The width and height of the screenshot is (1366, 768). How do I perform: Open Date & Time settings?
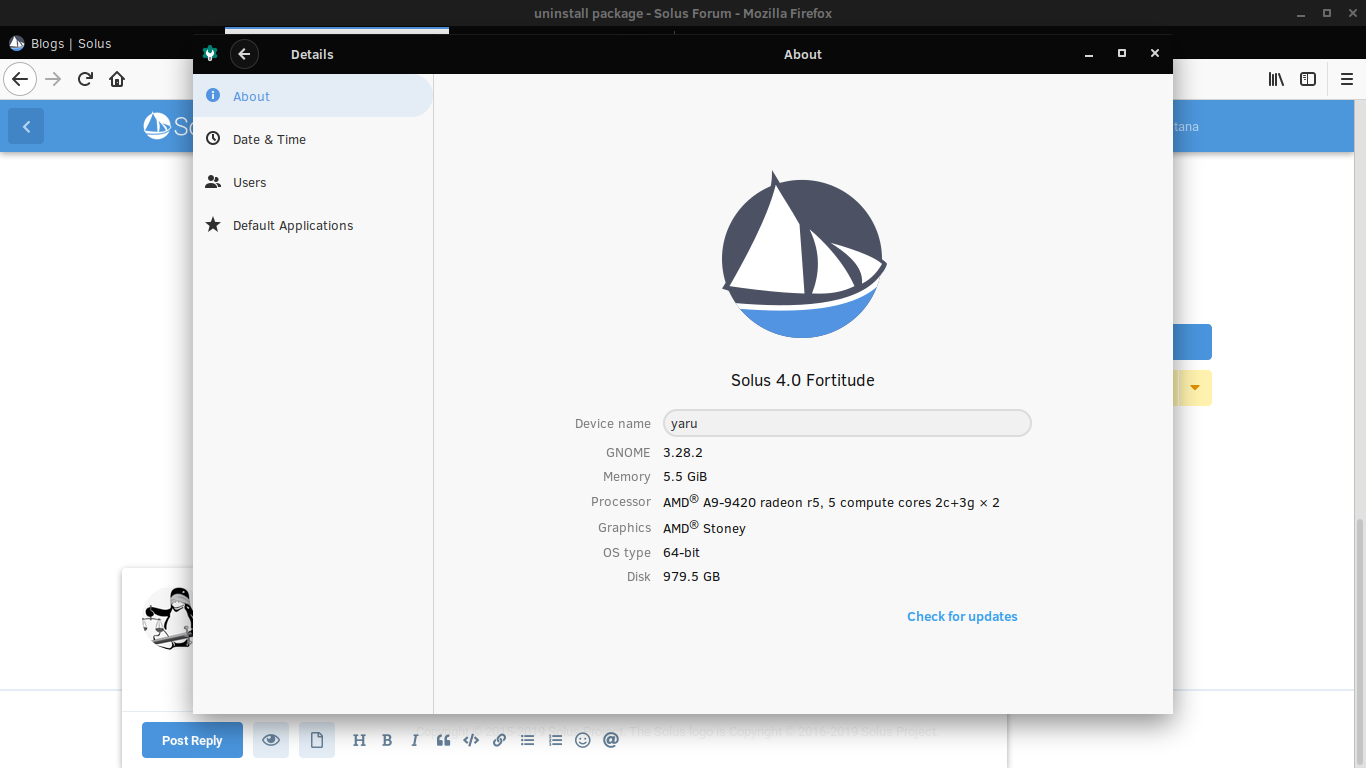269,139
